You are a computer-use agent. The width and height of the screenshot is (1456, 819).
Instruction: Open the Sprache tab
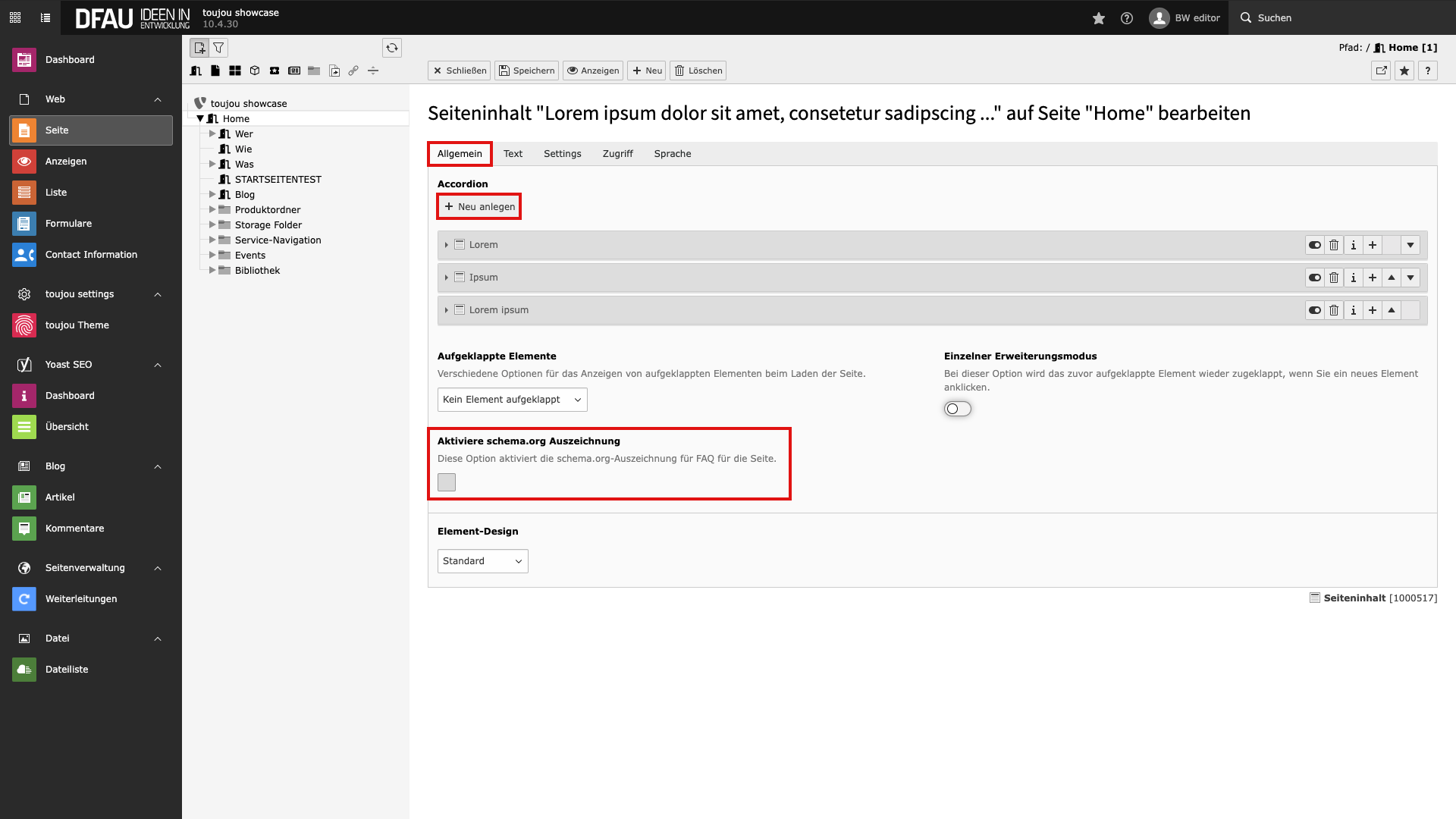tap(672, 154)
